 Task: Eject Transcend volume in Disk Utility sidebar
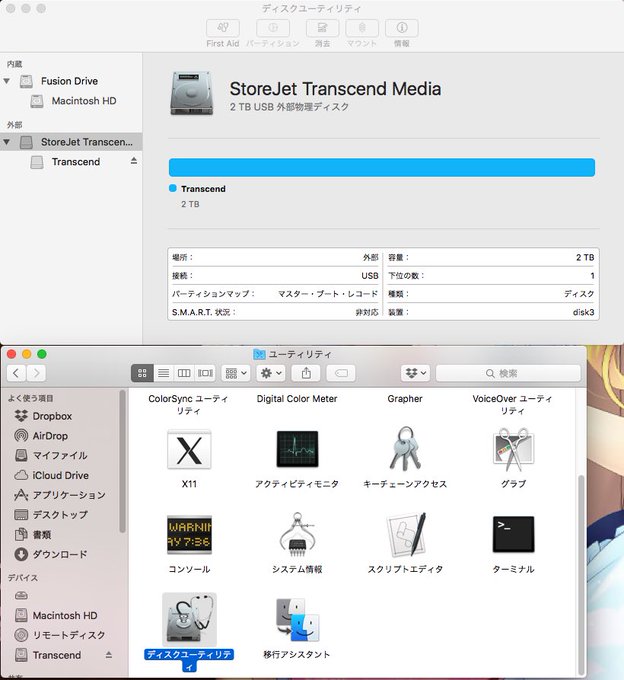coord(134,161)
